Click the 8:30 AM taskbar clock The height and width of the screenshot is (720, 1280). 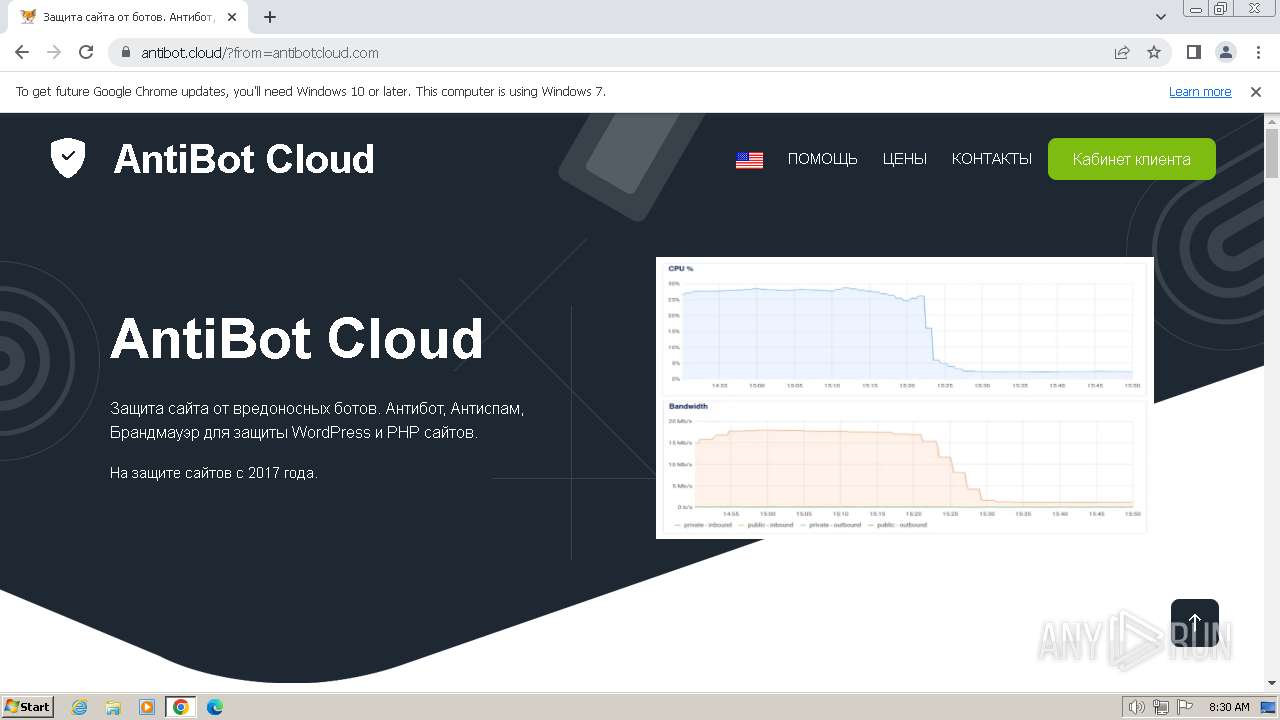click(1229, 707)
